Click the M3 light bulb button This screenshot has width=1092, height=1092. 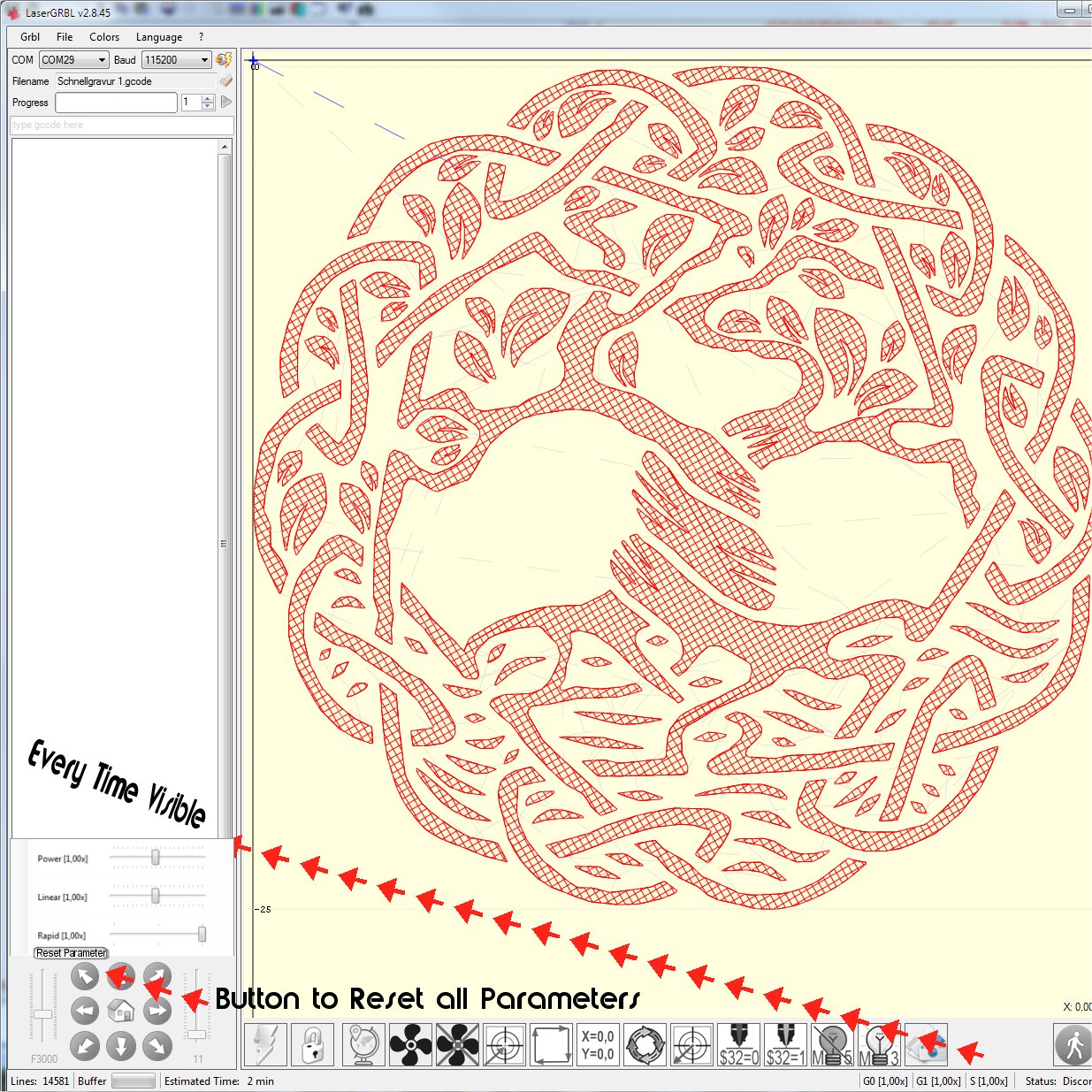click(x=879, y=1044)
